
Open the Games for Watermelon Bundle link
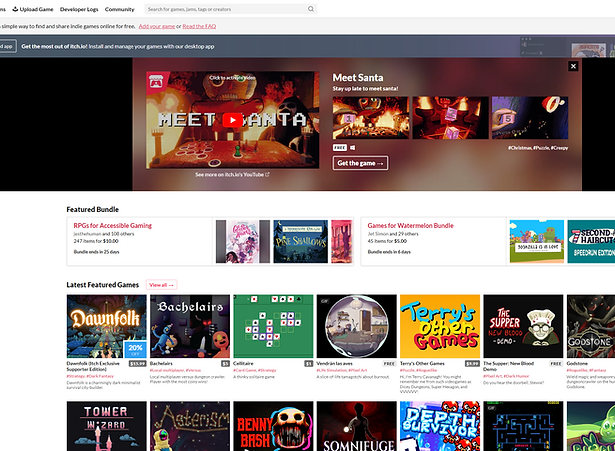click(410, 226)
